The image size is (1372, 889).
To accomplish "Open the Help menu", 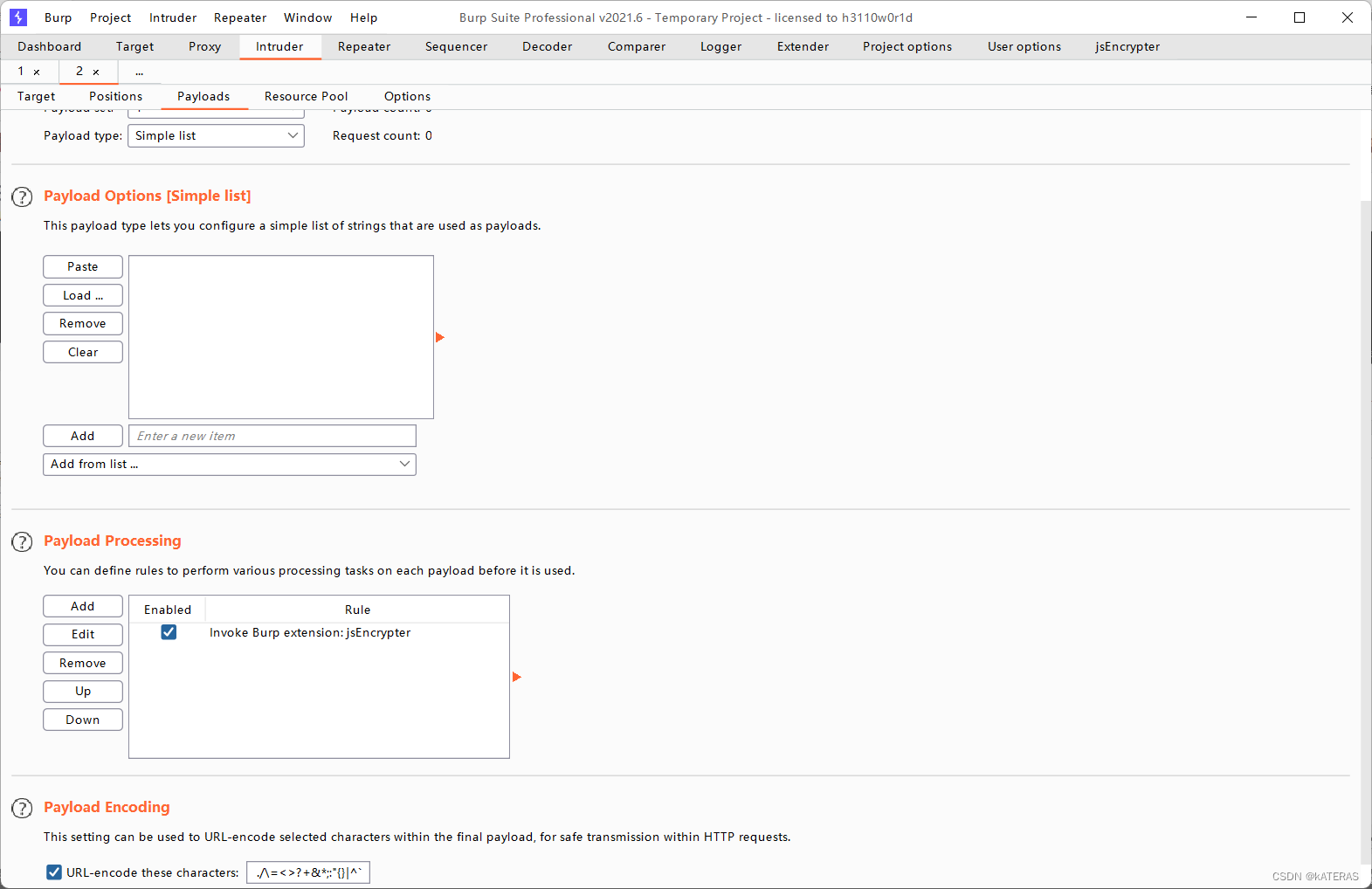I will coord(363,17).
